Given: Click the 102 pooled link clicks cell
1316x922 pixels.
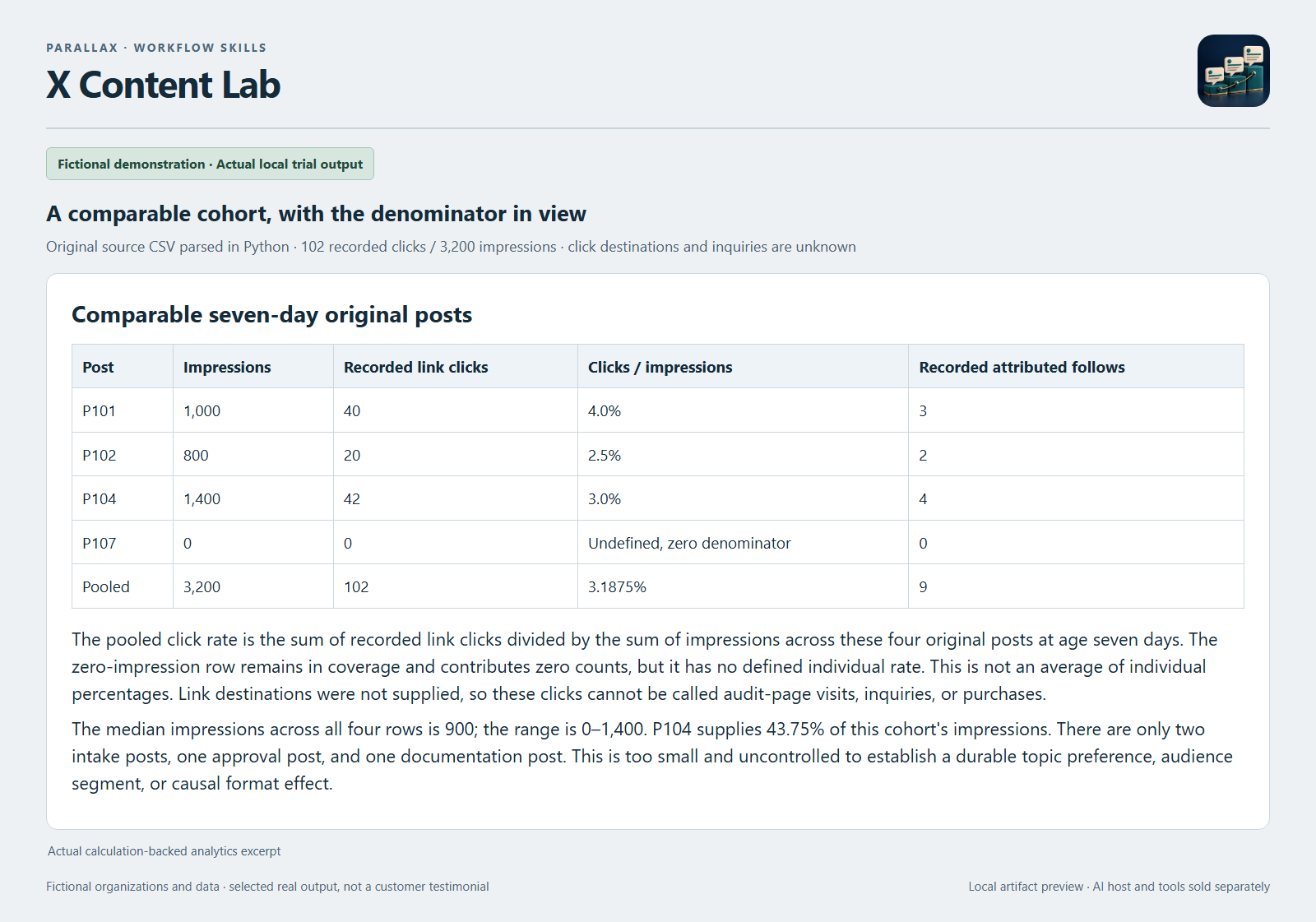Looking at the screenshot, I should 456,586.
